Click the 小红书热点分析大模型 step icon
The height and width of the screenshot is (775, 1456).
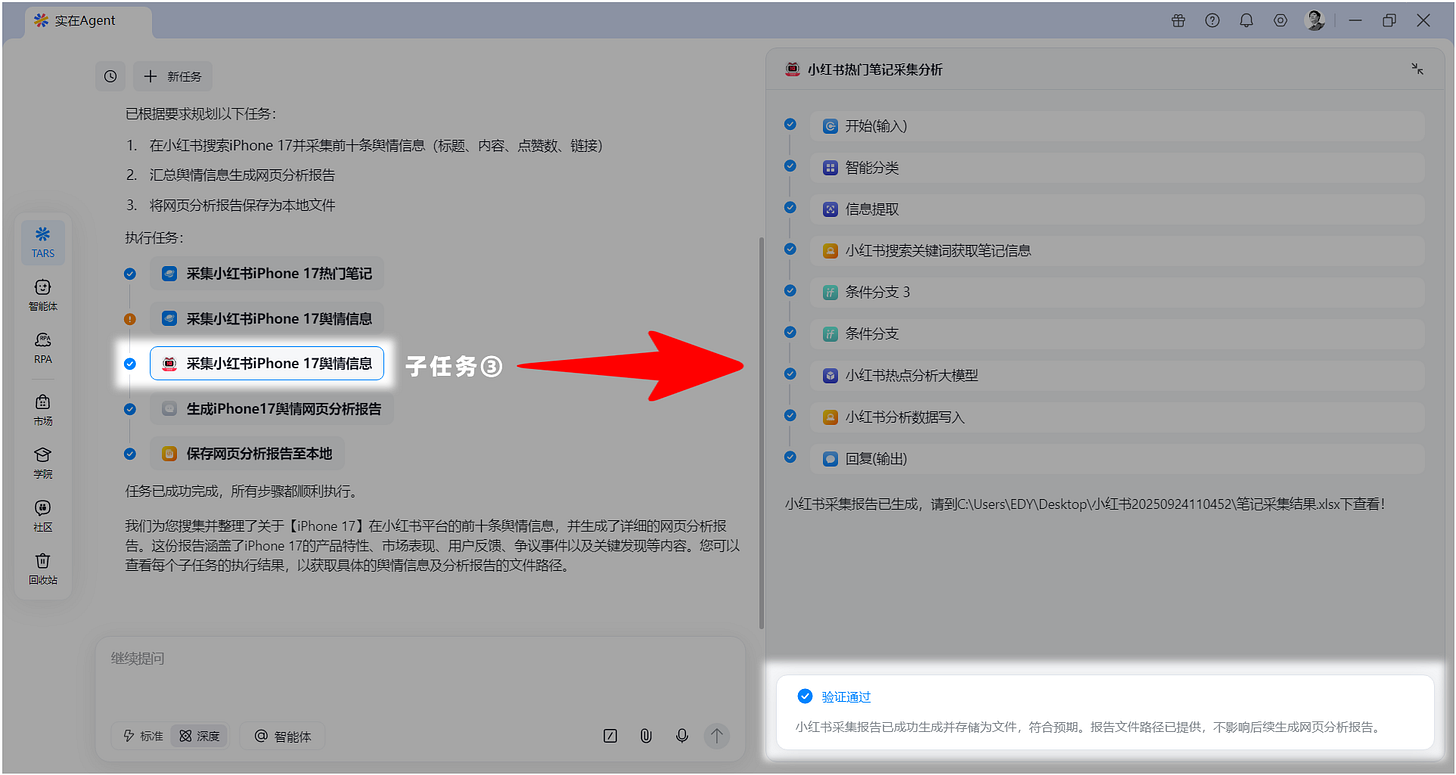[x=830, y=375]
